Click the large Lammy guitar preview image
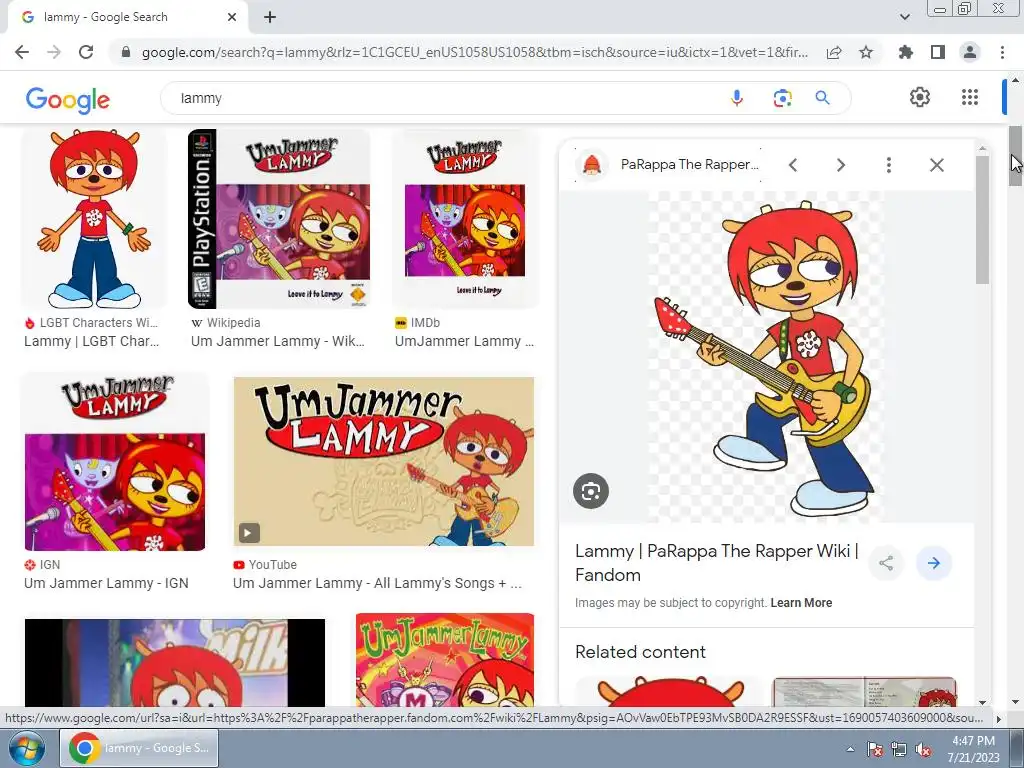This screenshot has width=1024, height=768. [766, 356]
